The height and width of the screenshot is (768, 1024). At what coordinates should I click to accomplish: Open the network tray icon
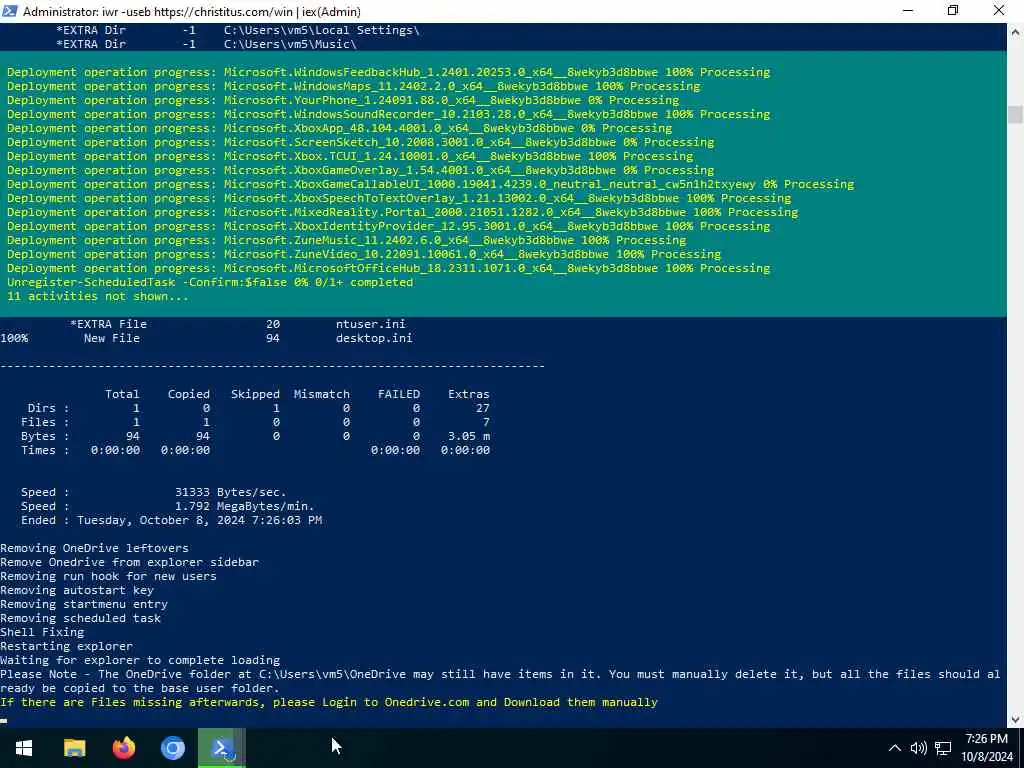tap(943, 748)
